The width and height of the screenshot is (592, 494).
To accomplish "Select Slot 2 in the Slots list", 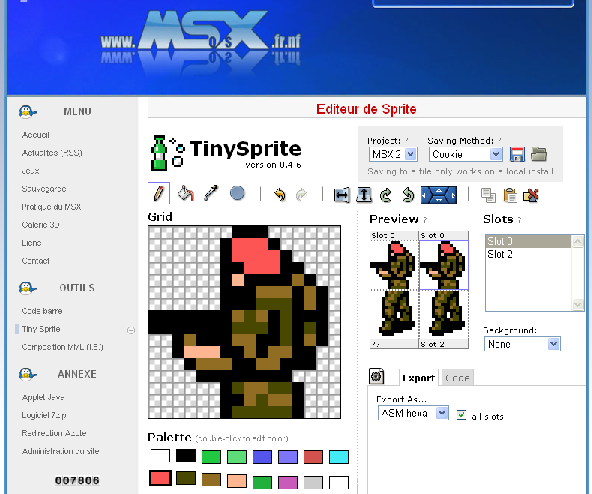I will (528, 254).
